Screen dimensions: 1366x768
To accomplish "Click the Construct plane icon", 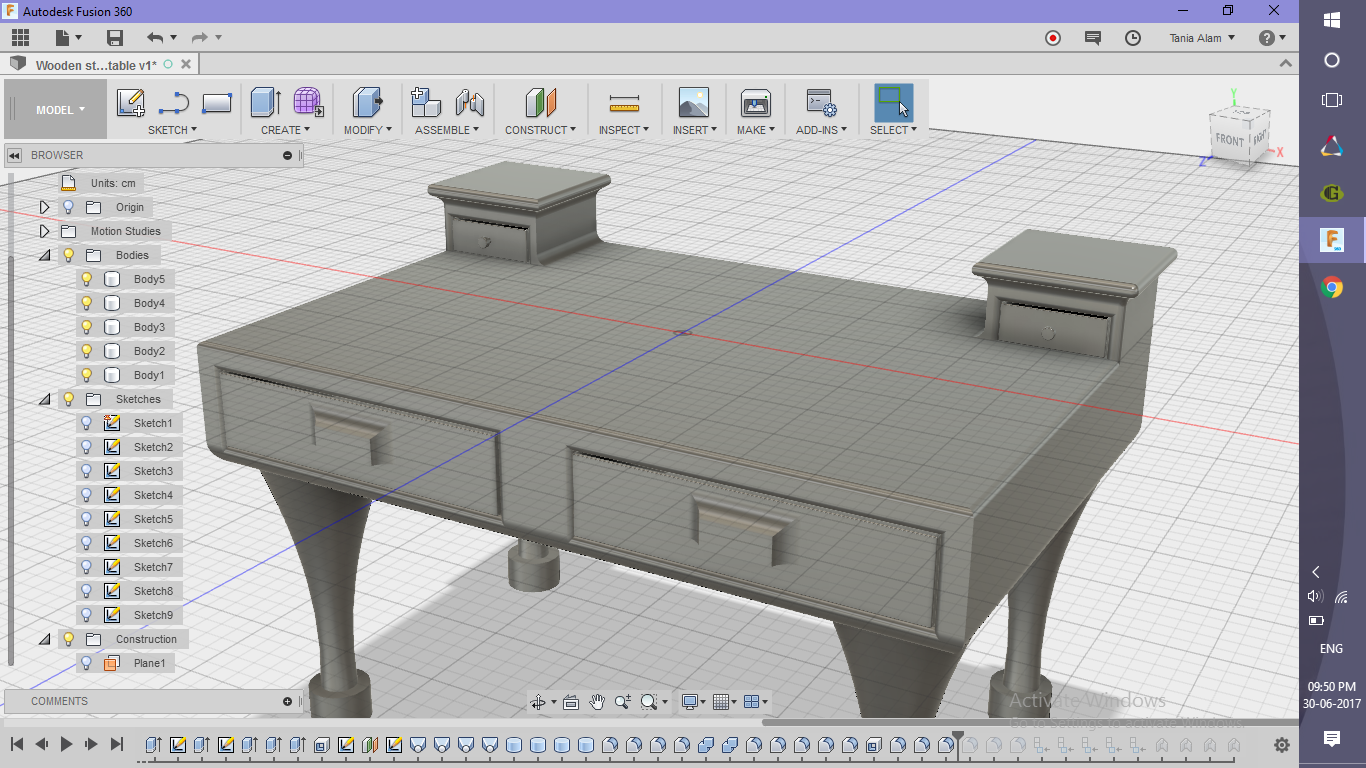I will (540, 102).
